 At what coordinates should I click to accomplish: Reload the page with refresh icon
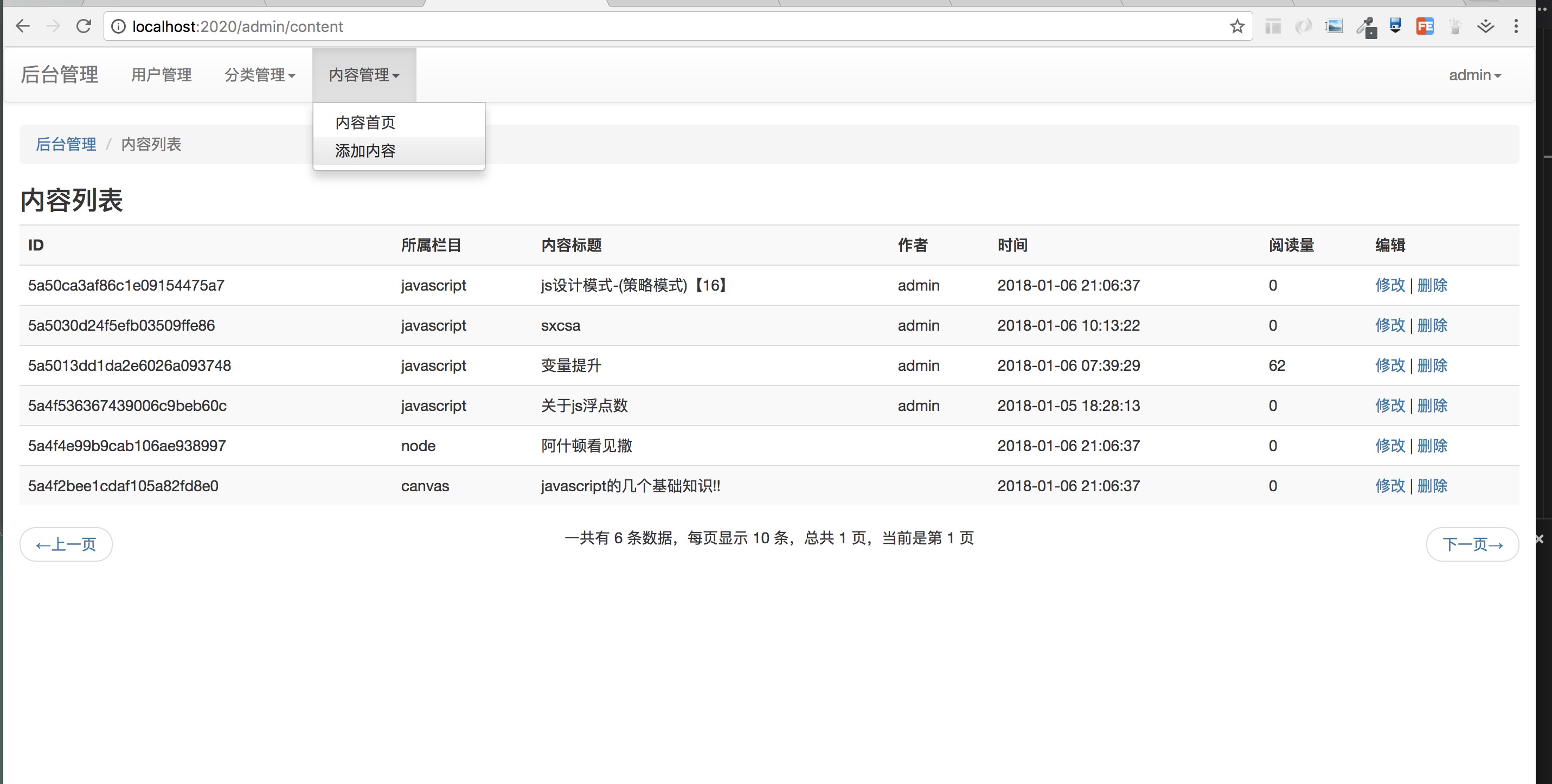tap(84, 27)
